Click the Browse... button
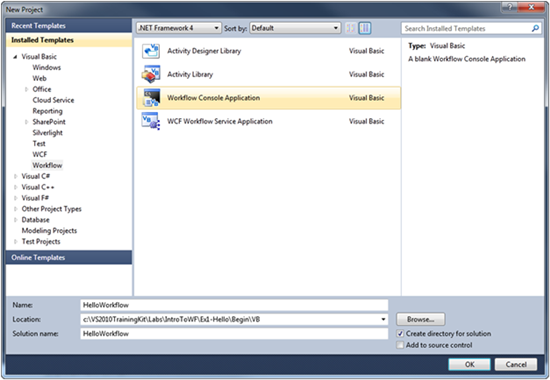 pyautogui.click(x=421, y=319)
